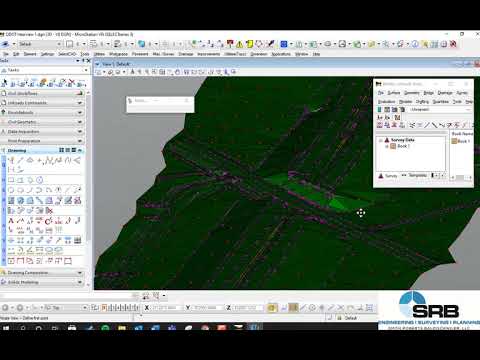Expand the Drawing Composition task group
Viewport: 480px width, 360px height.
pyautogui.click(x=42, y=273)
